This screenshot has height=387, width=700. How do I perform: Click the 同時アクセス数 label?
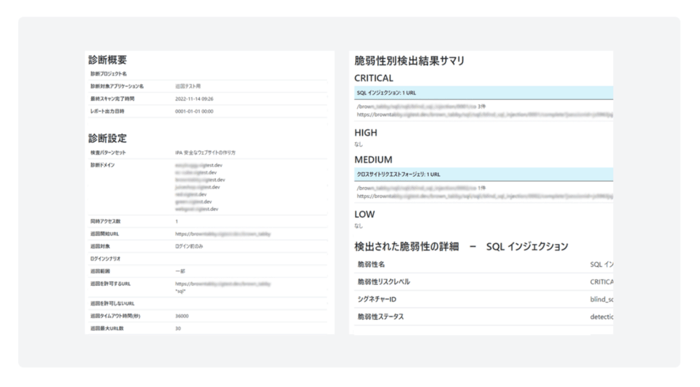pos(105,221)
